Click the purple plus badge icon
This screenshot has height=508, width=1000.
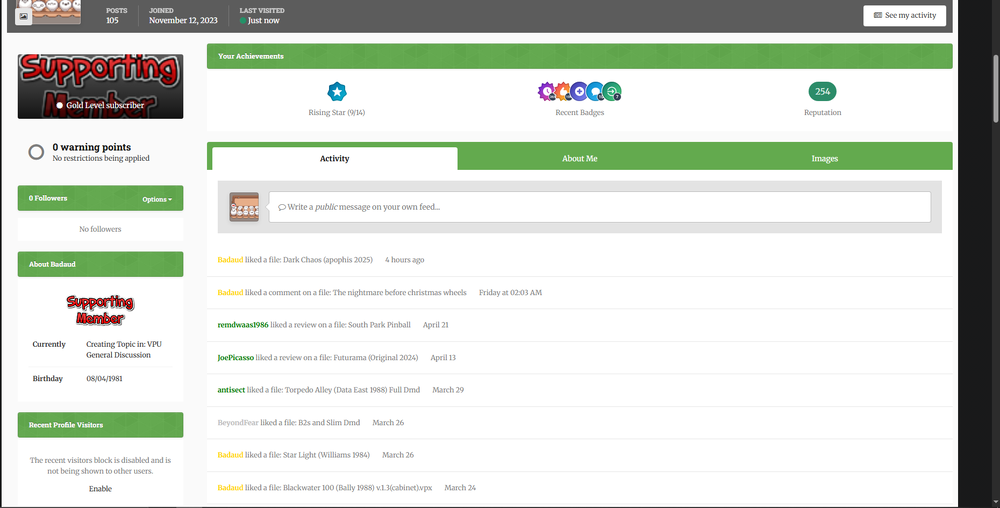coord(579,92)
